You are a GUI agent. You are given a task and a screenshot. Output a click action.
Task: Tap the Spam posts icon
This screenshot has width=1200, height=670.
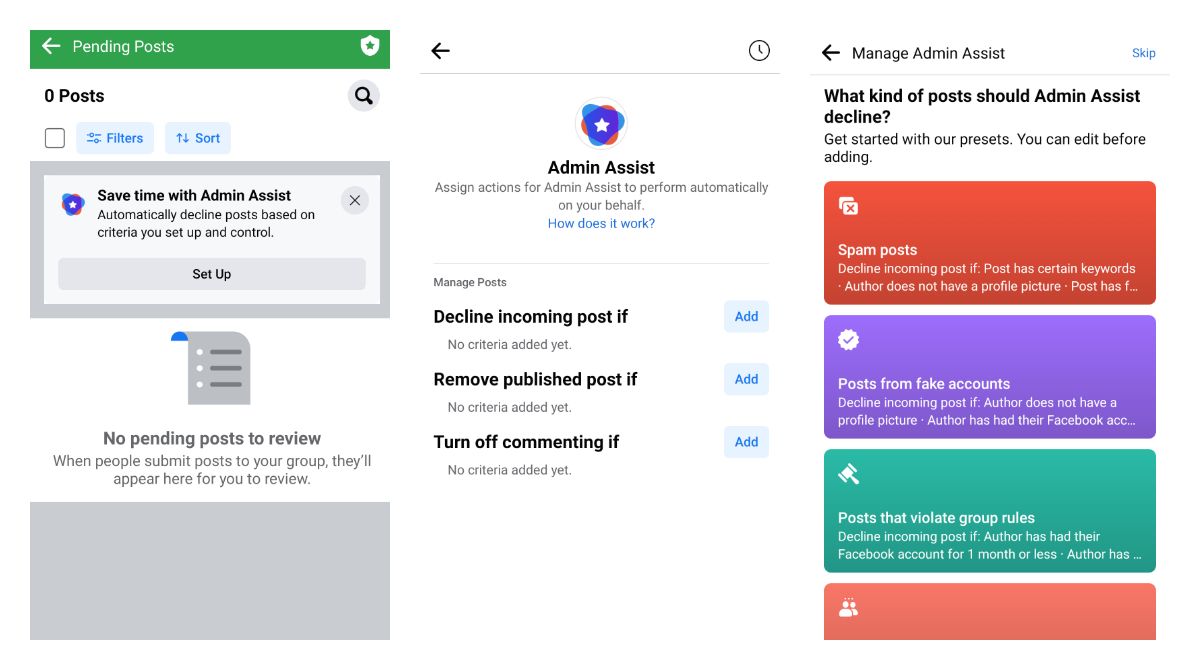coord(848,206)
